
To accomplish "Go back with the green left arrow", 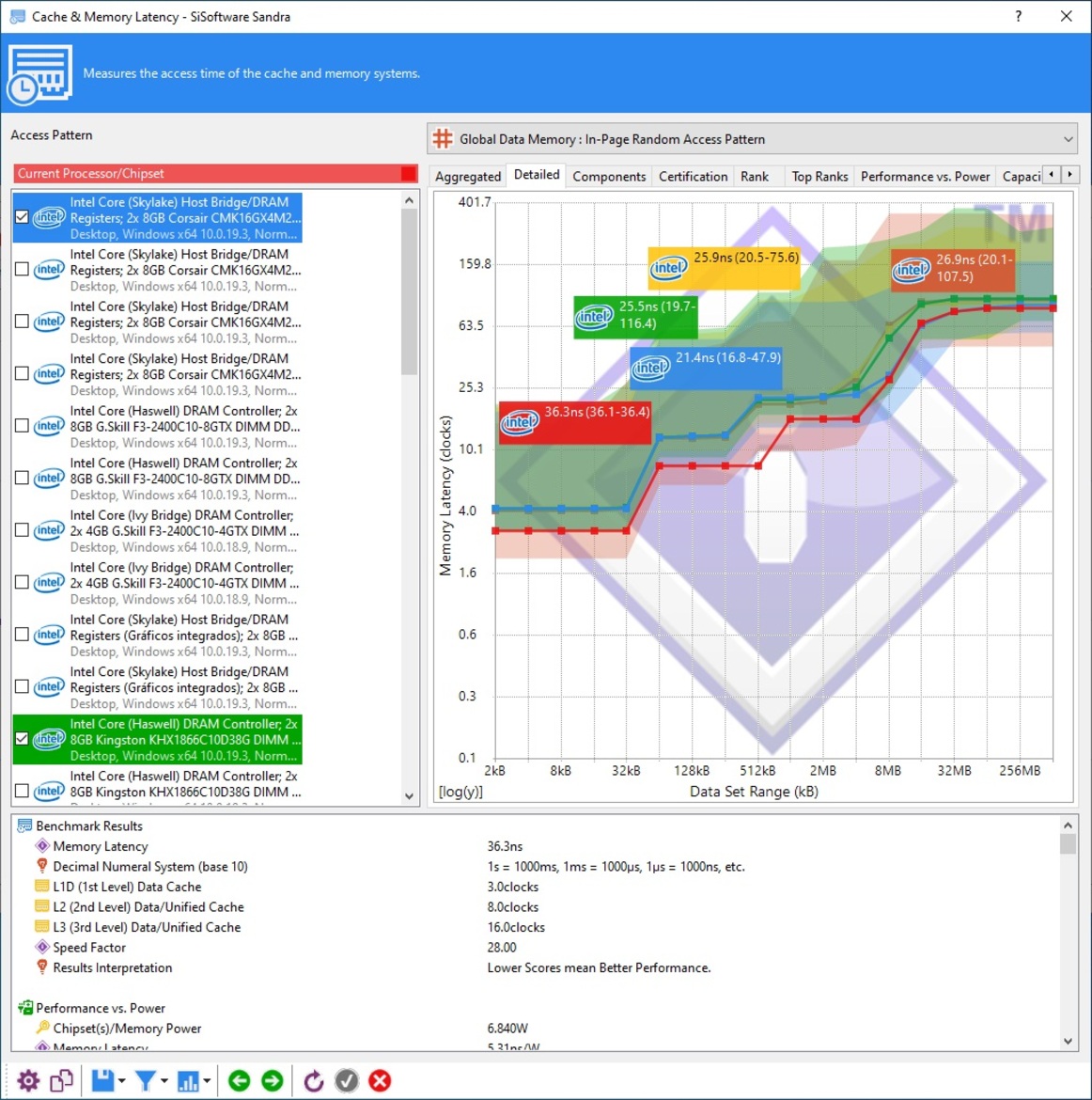I will coord(239,1080).
